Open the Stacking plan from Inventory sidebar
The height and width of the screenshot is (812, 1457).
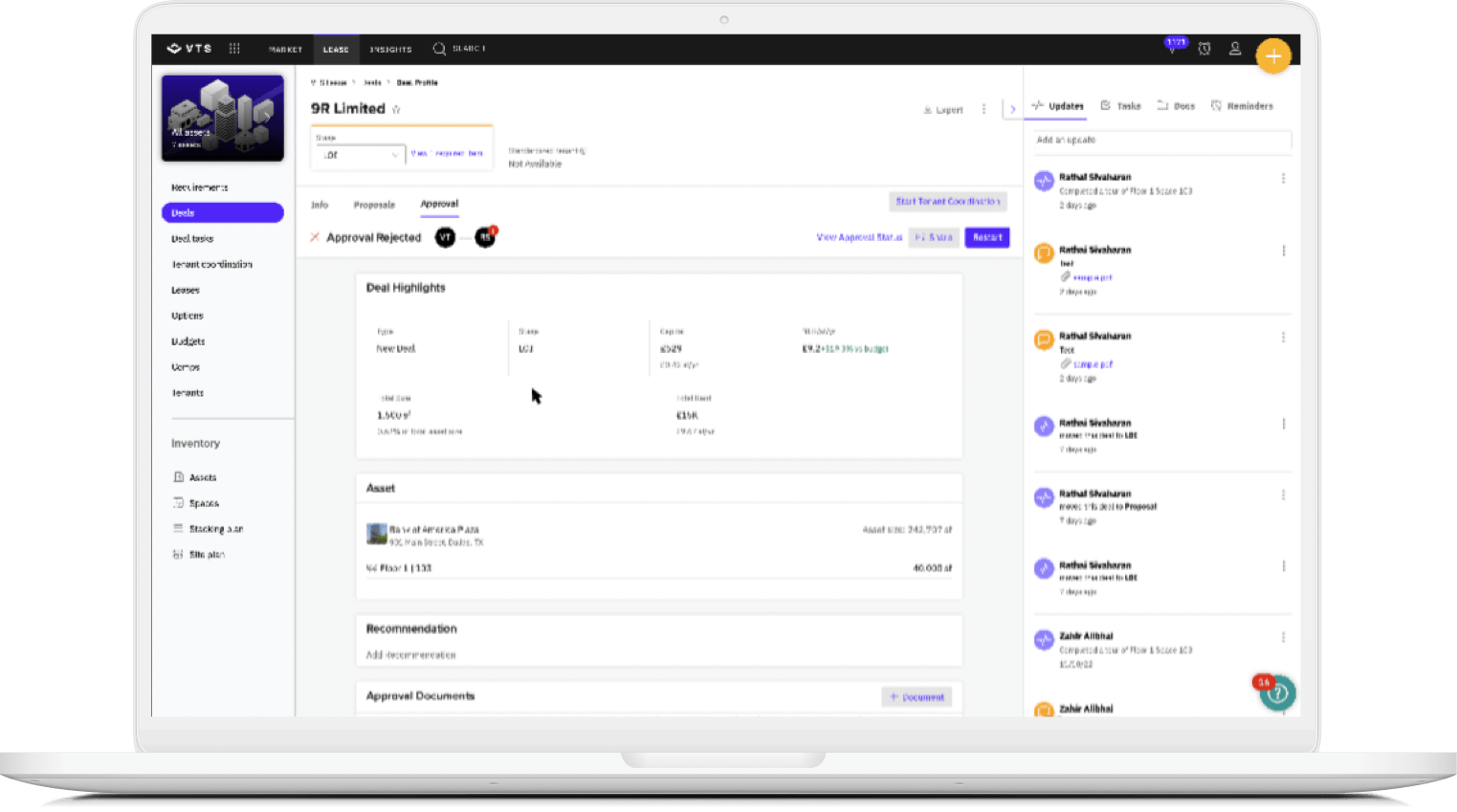click(x=215, y=529)
